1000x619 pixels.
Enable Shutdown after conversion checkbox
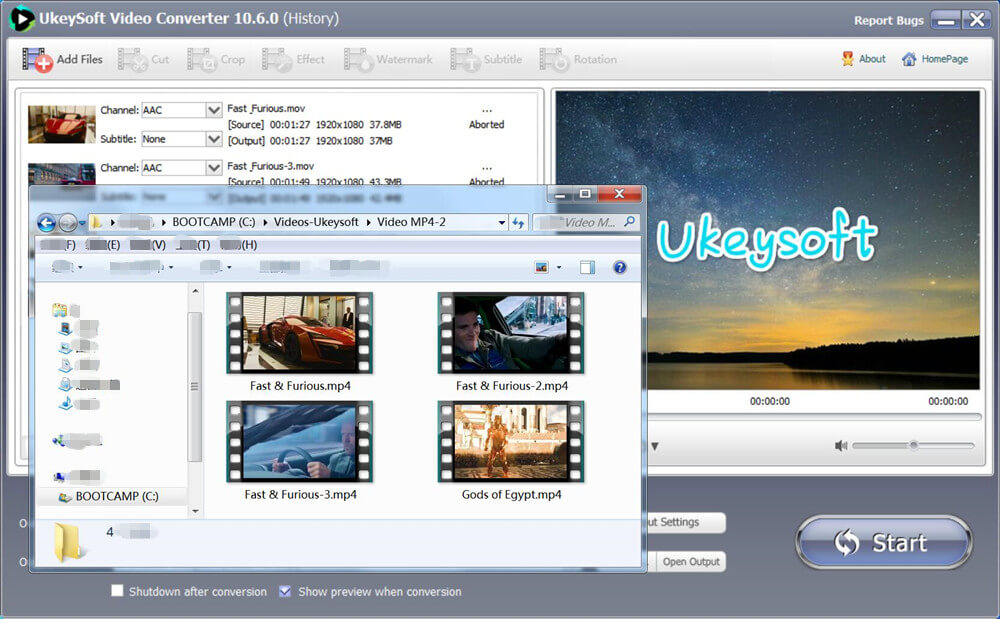point(117,591)
